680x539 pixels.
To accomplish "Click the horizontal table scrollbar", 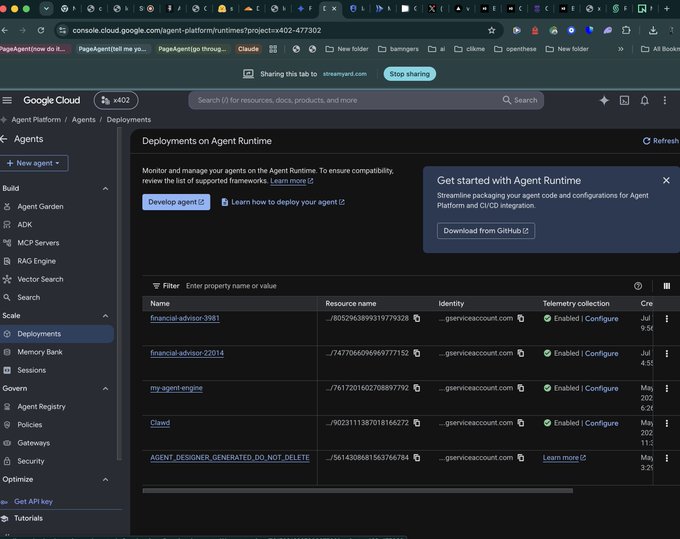I will point(357,491).
